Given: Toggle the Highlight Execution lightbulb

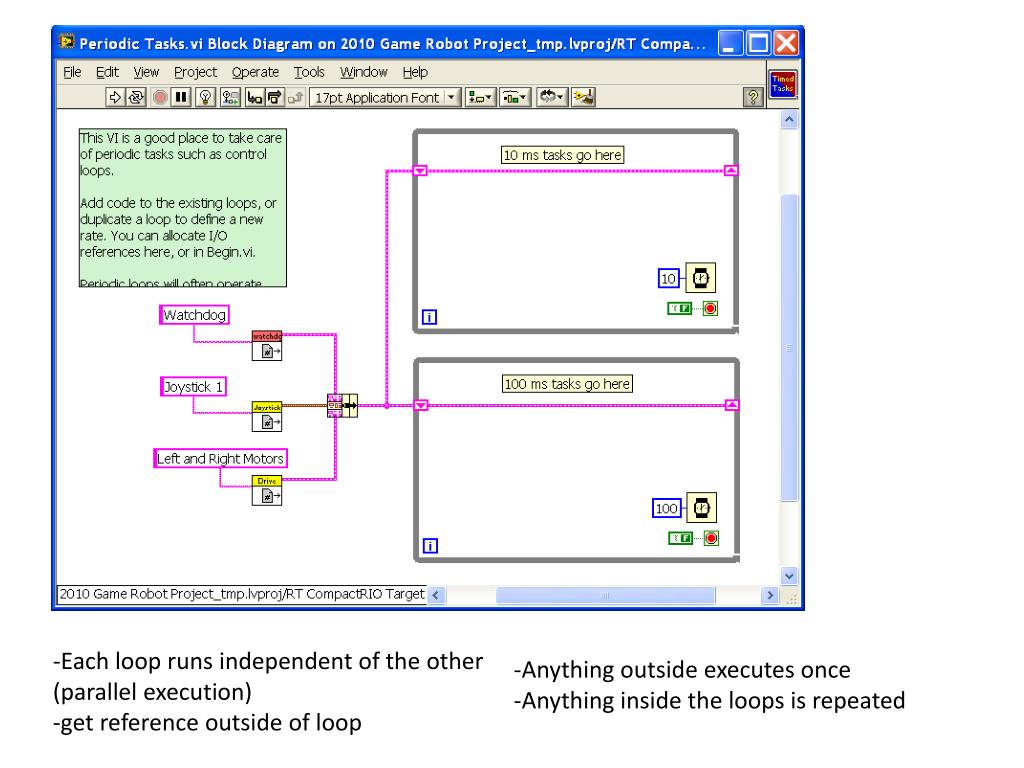Looking at the screenshot, I should (x=206, y=97).
